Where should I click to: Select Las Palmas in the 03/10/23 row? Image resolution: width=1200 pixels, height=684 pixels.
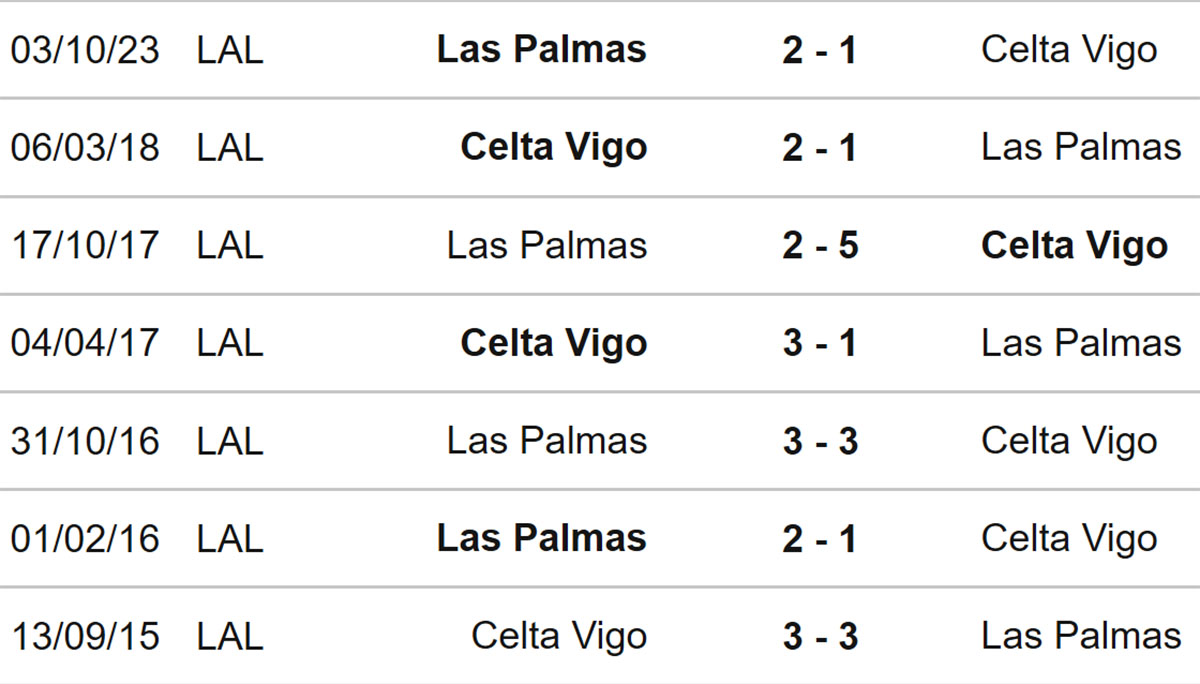pyautogui.click(x=542, y=50)
